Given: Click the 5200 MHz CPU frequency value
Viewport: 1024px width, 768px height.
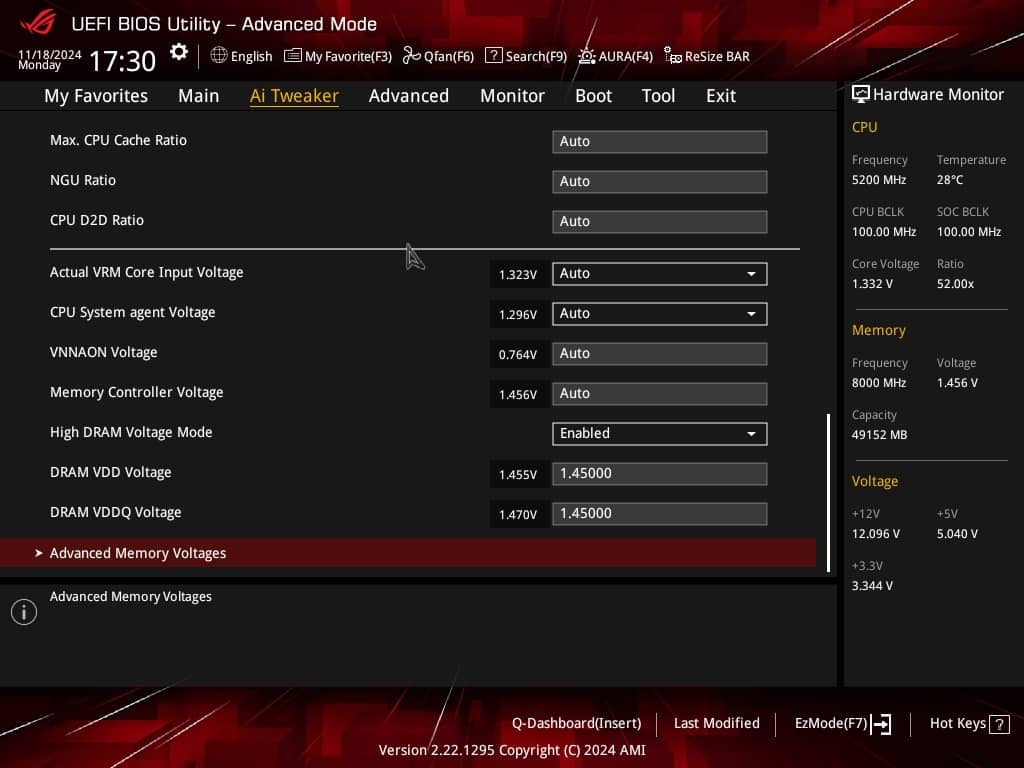Looking at the screenshot, I should pos(879,180).
